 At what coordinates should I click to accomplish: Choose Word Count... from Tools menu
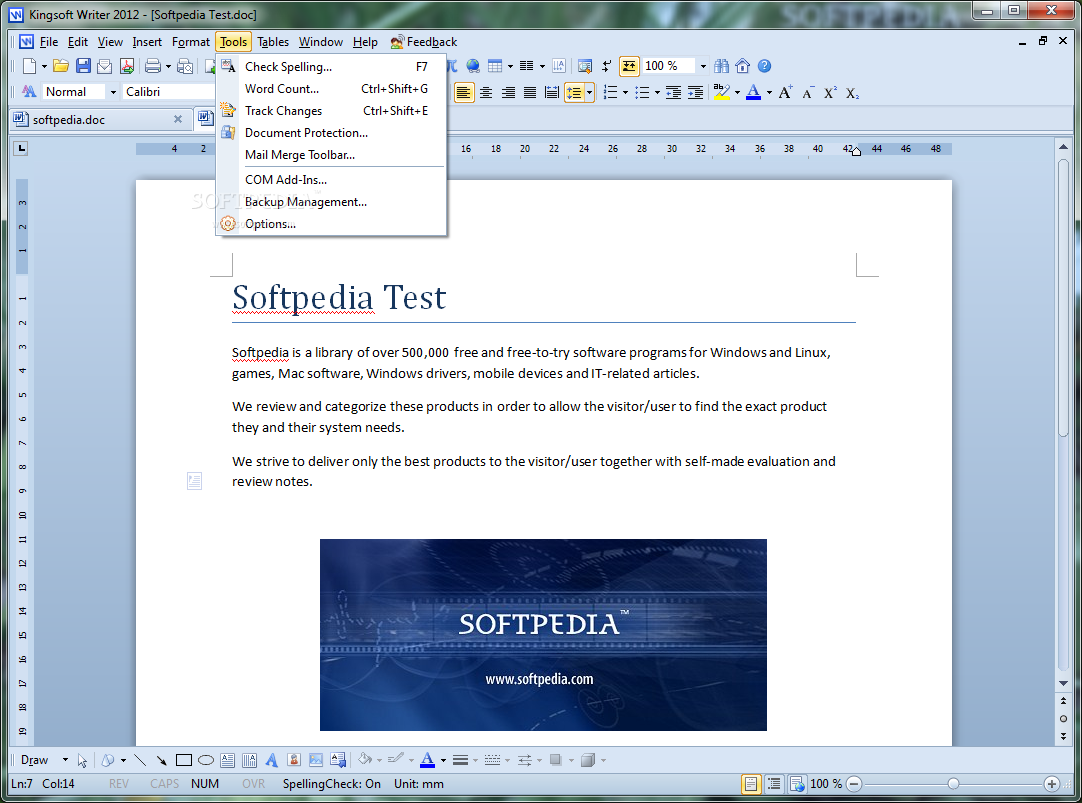point(332,89)
